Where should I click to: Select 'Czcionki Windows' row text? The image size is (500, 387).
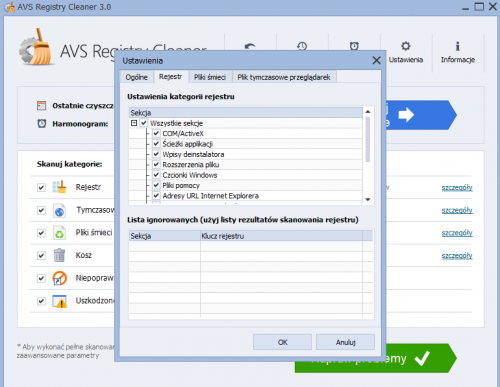point(190,175)
